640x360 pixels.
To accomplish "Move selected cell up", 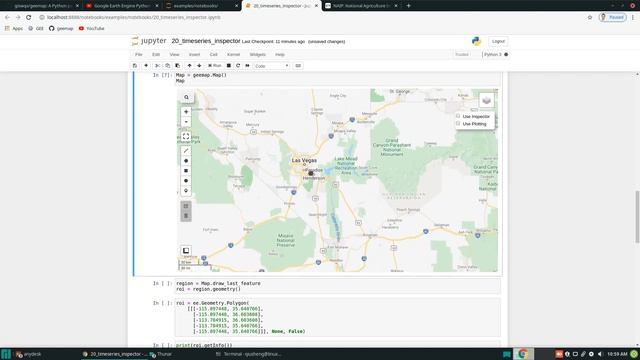I will 189,66.
